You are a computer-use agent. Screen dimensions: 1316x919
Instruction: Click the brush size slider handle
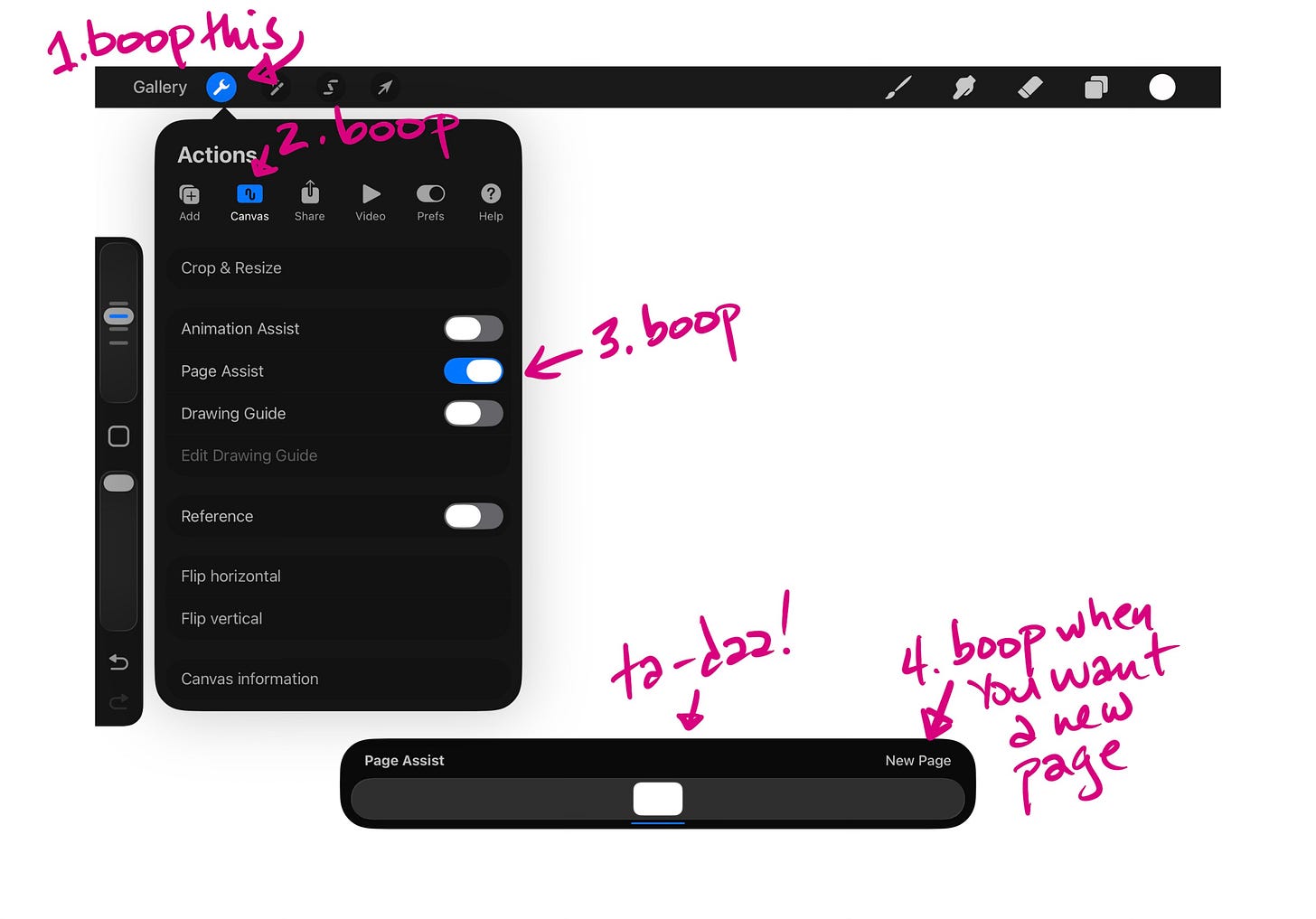pos(118,316)
